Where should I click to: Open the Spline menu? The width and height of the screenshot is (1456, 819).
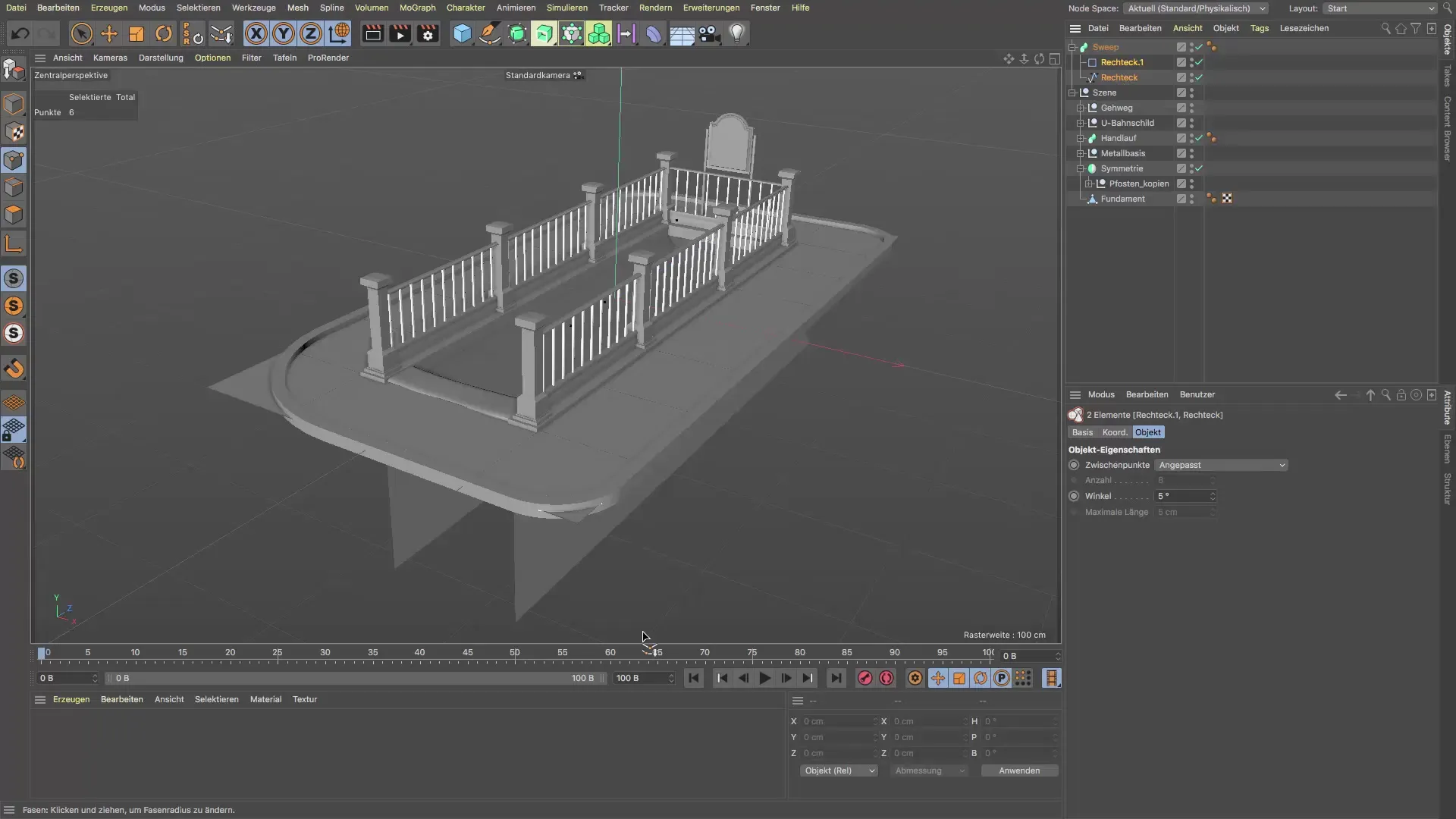(x=331, y=8)
